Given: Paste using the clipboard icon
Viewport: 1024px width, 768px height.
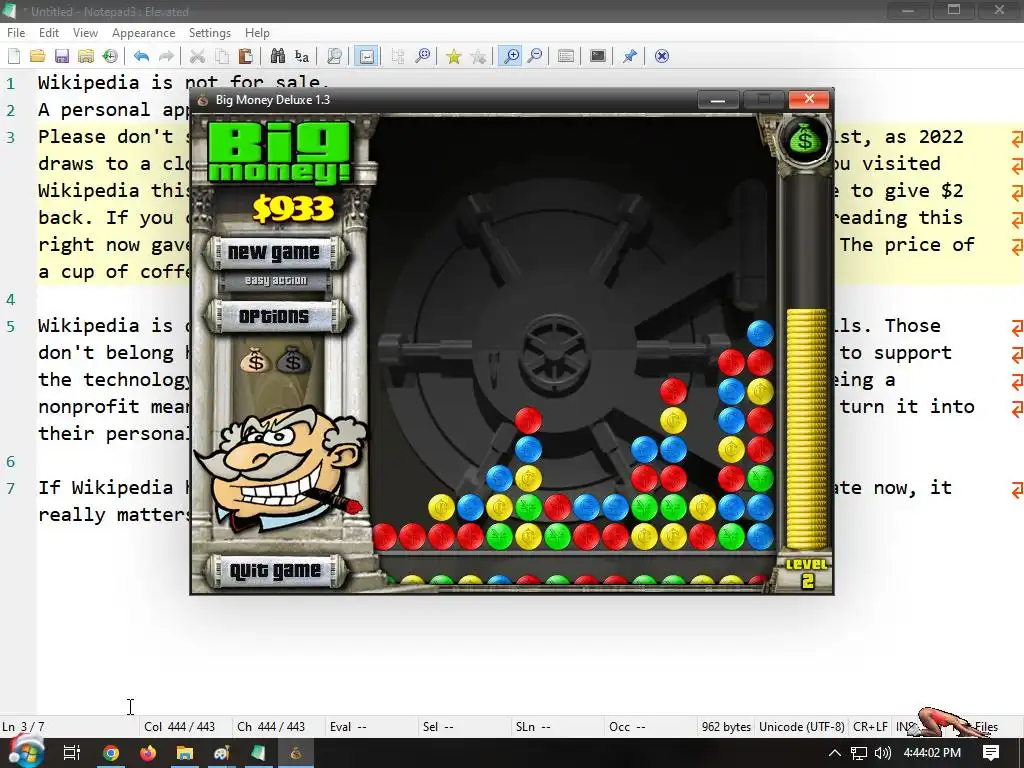Looking at the screenshot, I should [x=246, y=56].
